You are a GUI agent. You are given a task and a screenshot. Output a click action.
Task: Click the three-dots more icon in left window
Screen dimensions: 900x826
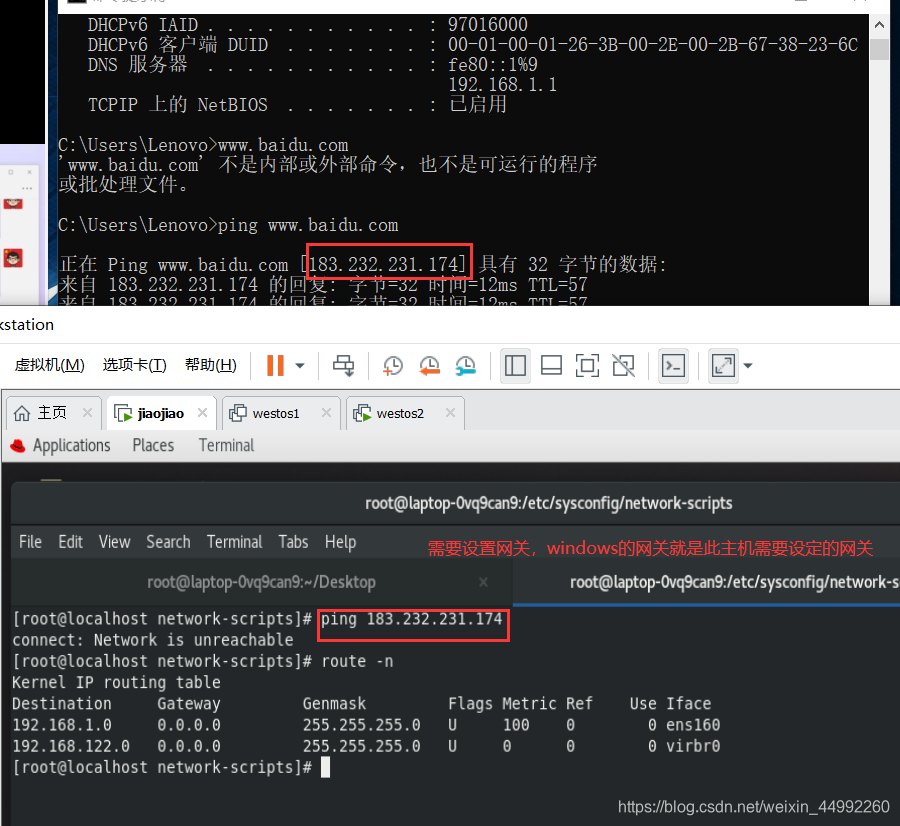[27, 188]
